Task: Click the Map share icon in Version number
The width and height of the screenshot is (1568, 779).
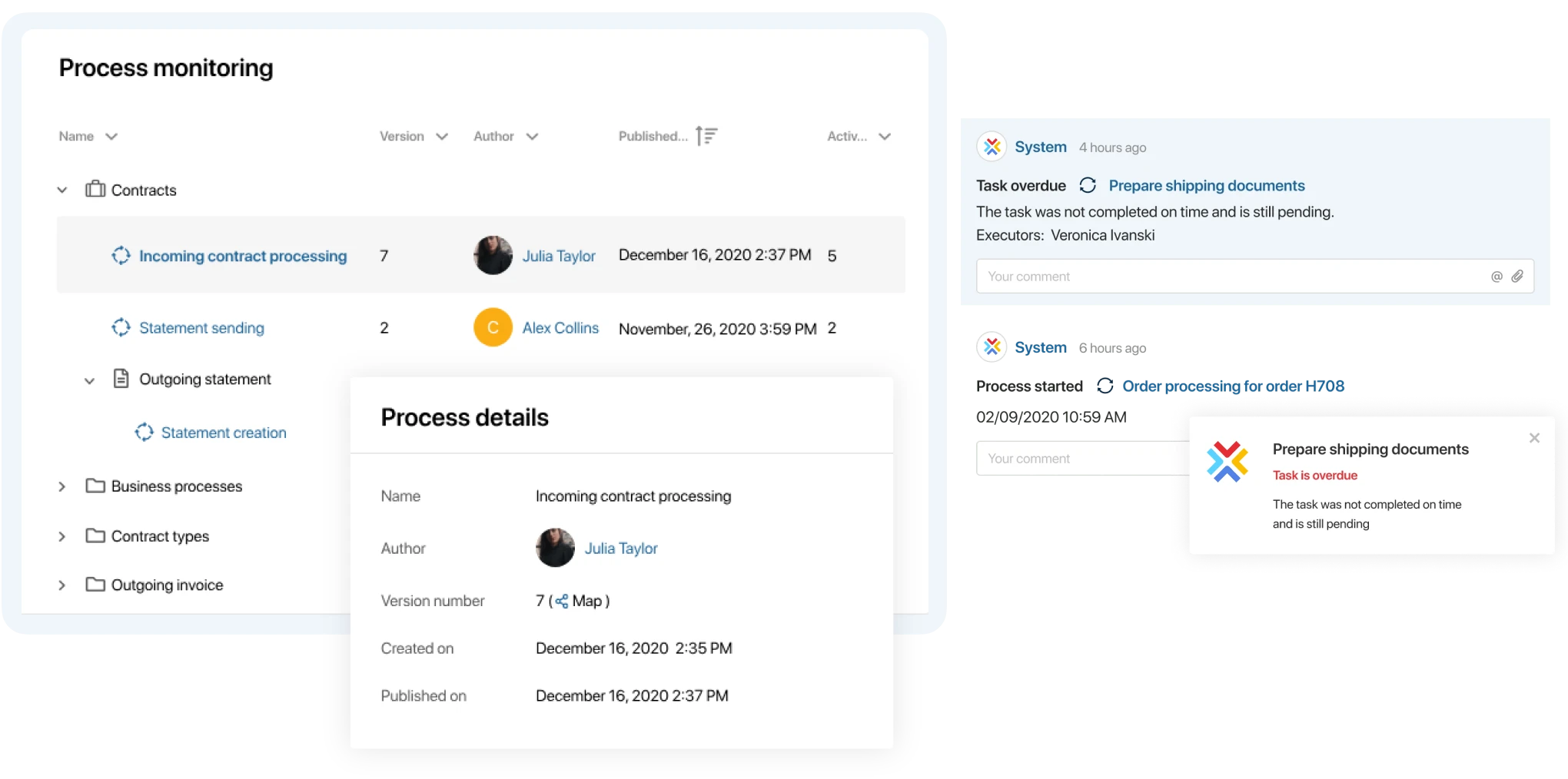Action: pyautogui.click(x=562, y=601)
